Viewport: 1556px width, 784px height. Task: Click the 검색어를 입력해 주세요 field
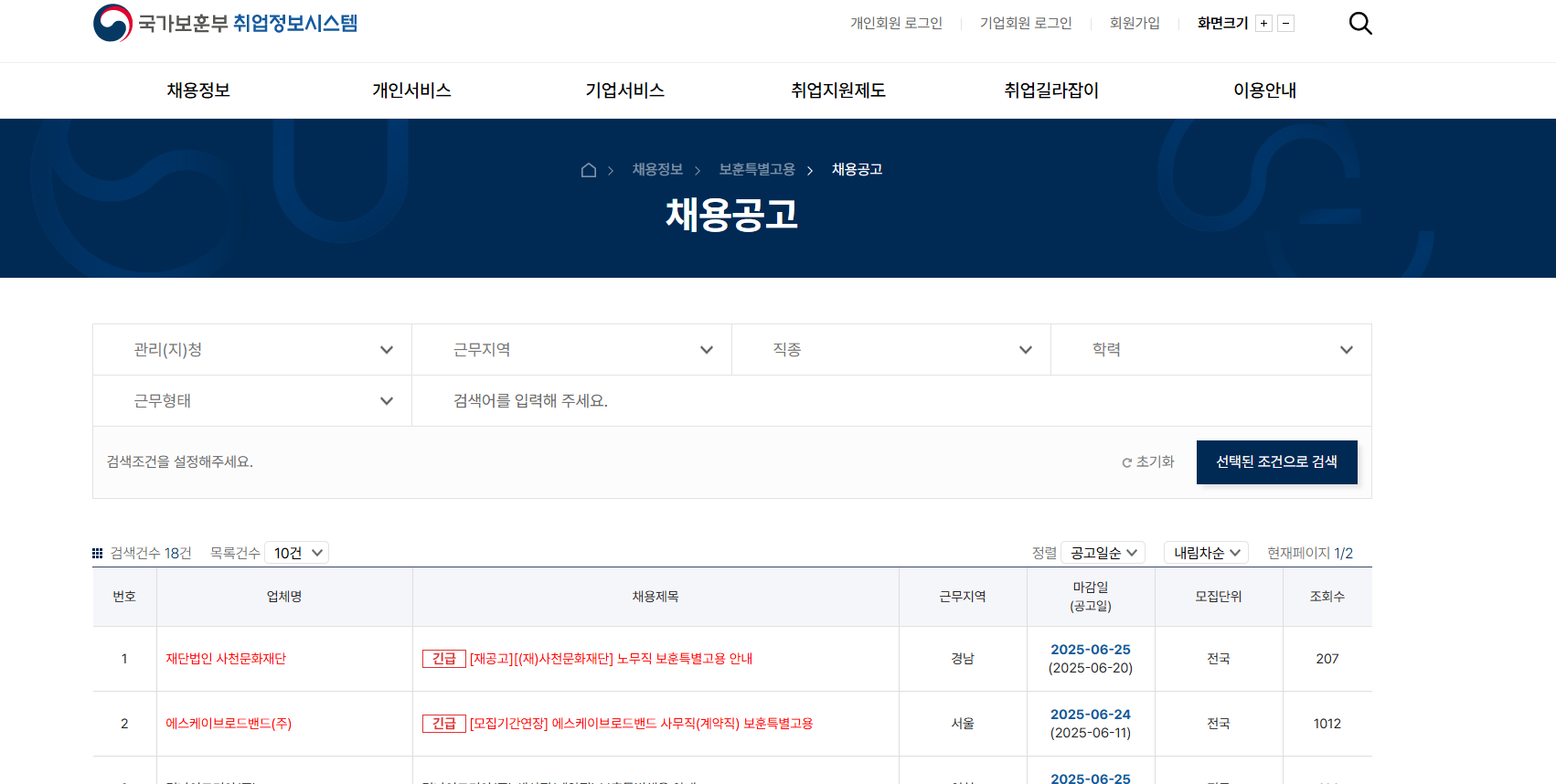pyautogui.click(x=891, y=401)
